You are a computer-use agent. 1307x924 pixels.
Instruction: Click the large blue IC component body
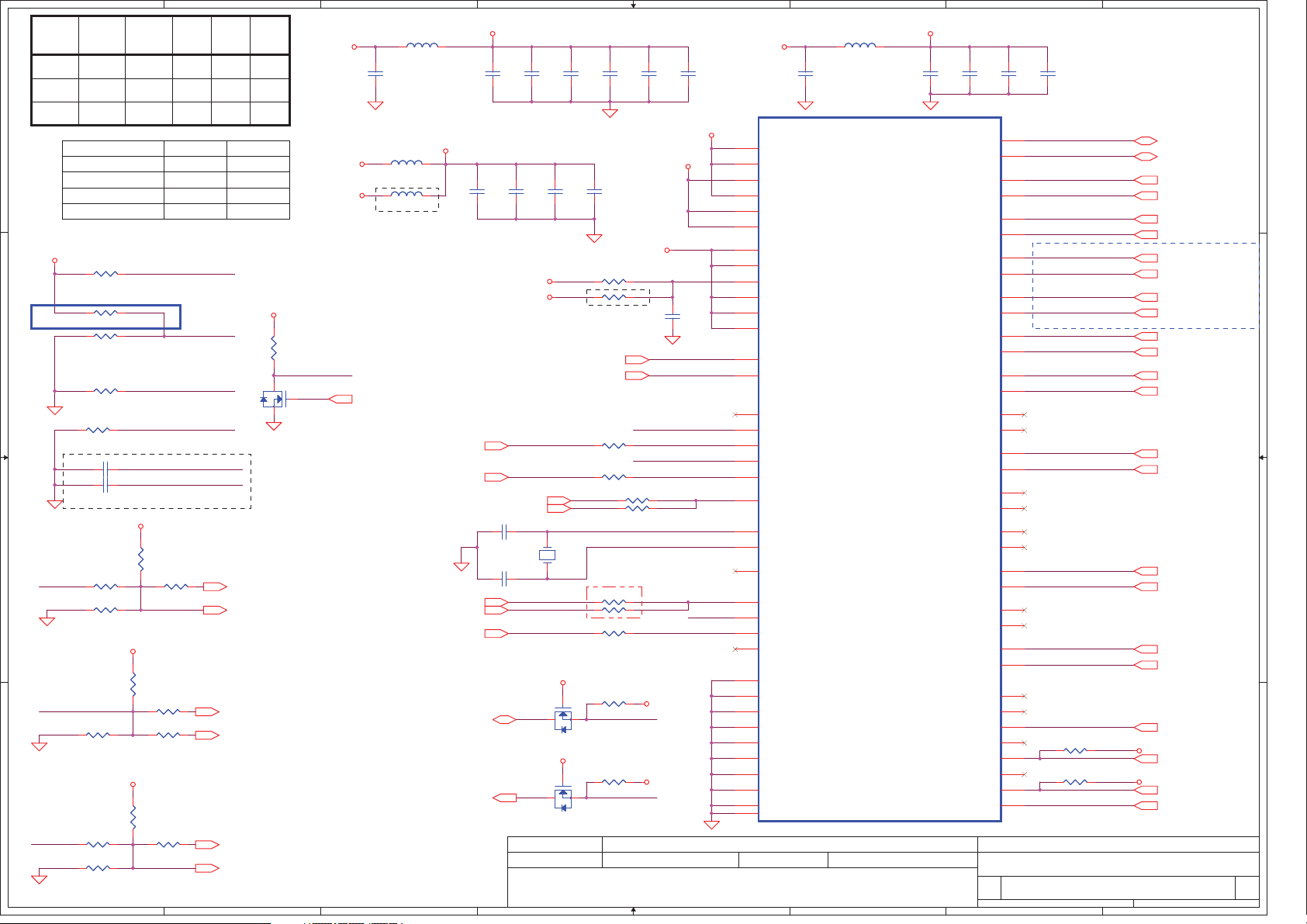880,469
